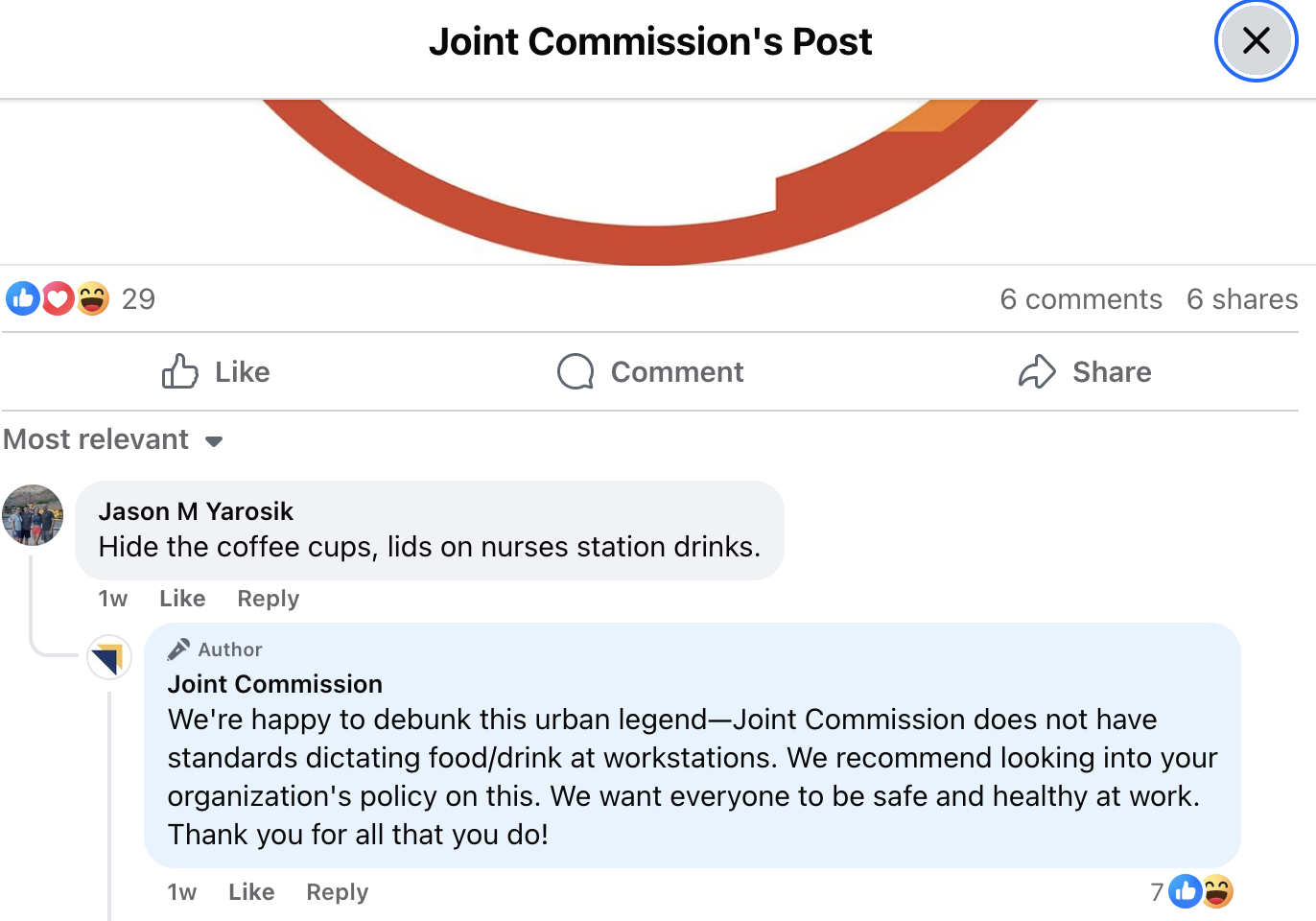Click the Share arrow icon

(1037, 371)
